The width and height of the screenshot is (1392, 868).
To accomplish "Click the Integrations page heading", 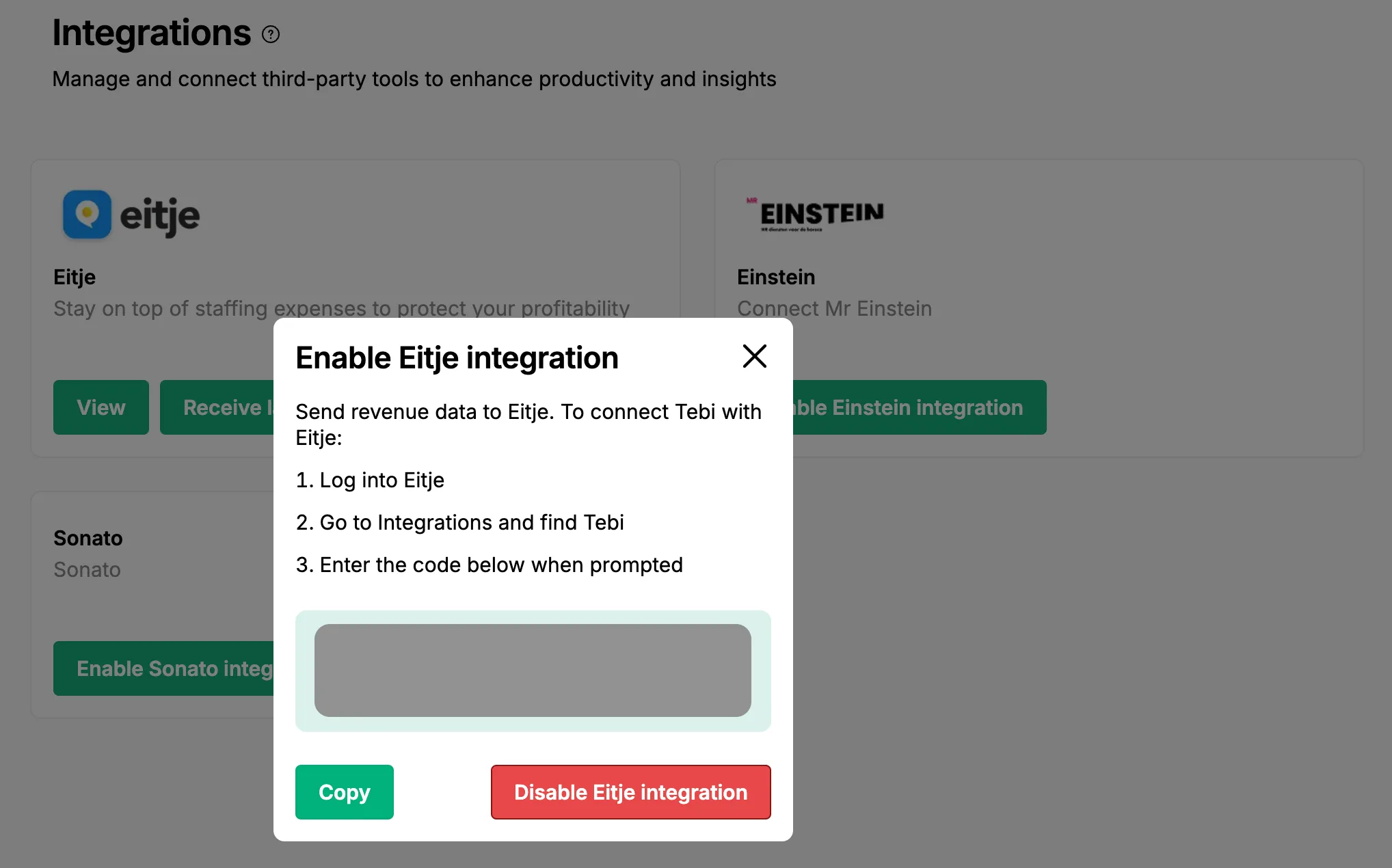I will click(152, 33).
